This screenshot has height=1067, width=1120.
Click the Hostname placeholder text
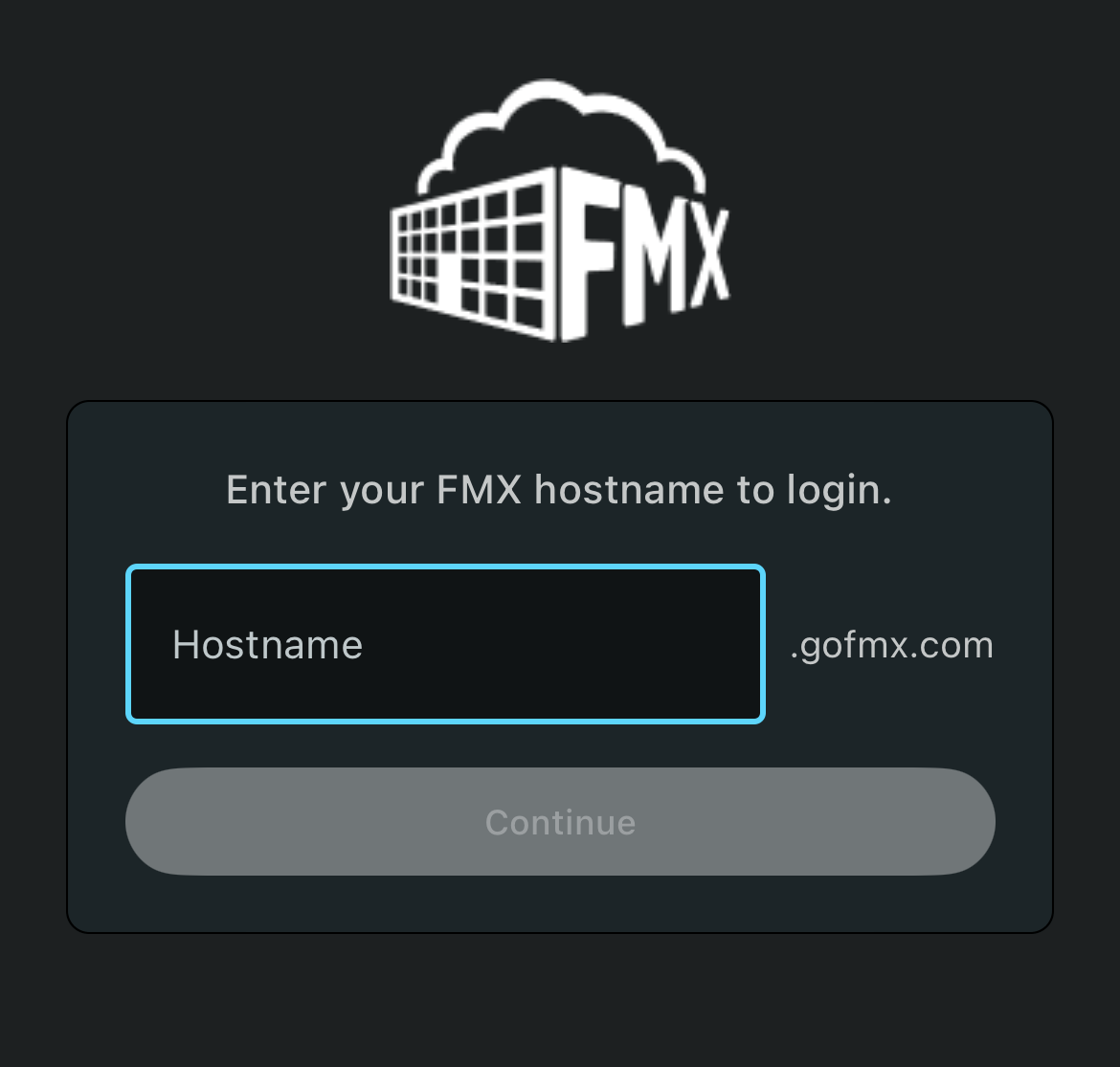(268, 645)
